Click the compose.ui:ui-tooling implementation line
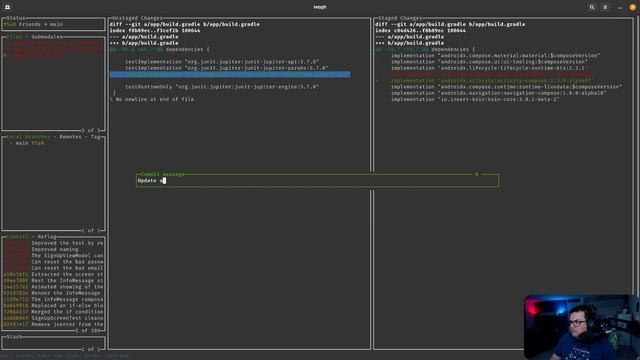 coord(489,62)
